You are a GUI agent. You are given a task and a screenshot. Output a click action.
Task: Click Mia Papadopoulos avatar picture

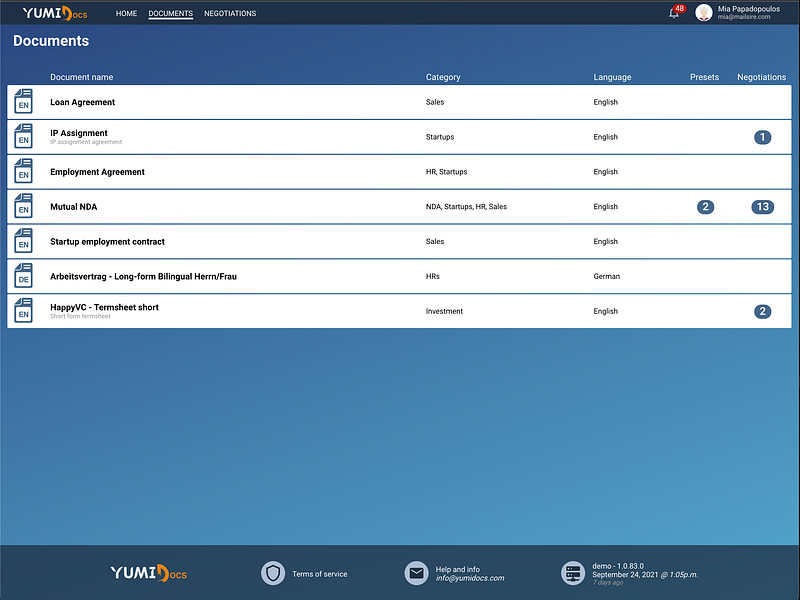[704, 13]
